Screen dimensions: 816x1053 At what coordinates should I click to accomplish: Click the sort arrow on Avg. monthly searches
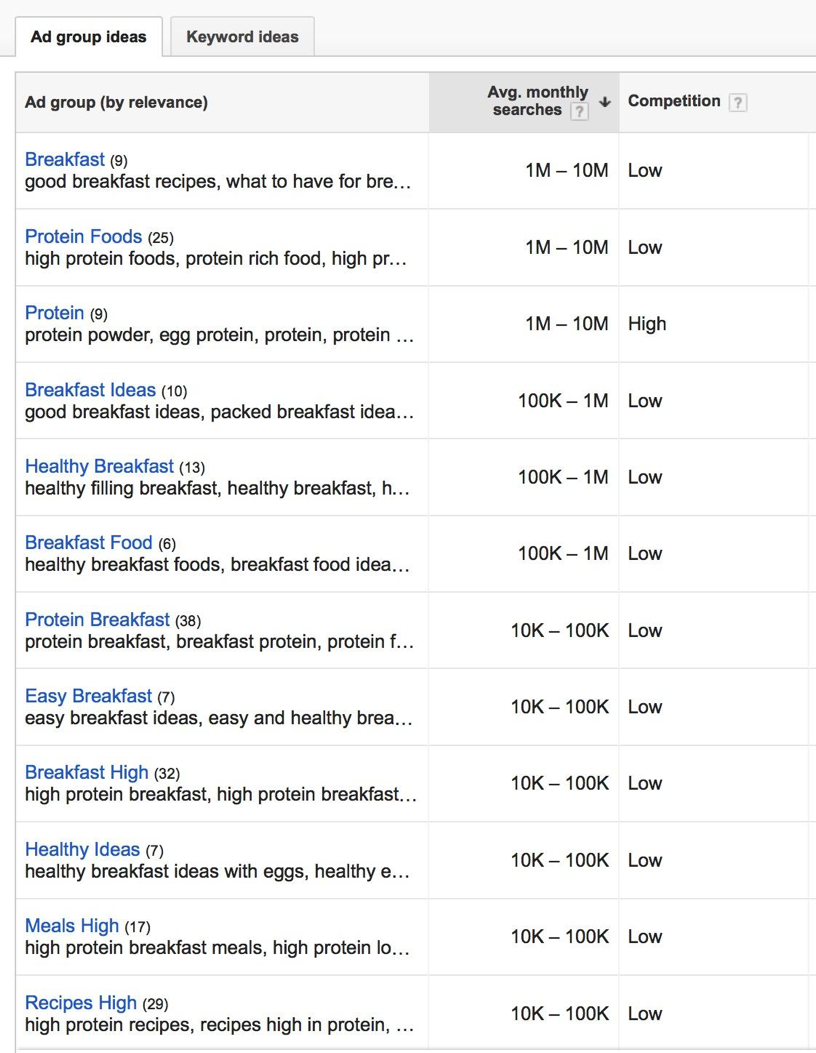604,101
